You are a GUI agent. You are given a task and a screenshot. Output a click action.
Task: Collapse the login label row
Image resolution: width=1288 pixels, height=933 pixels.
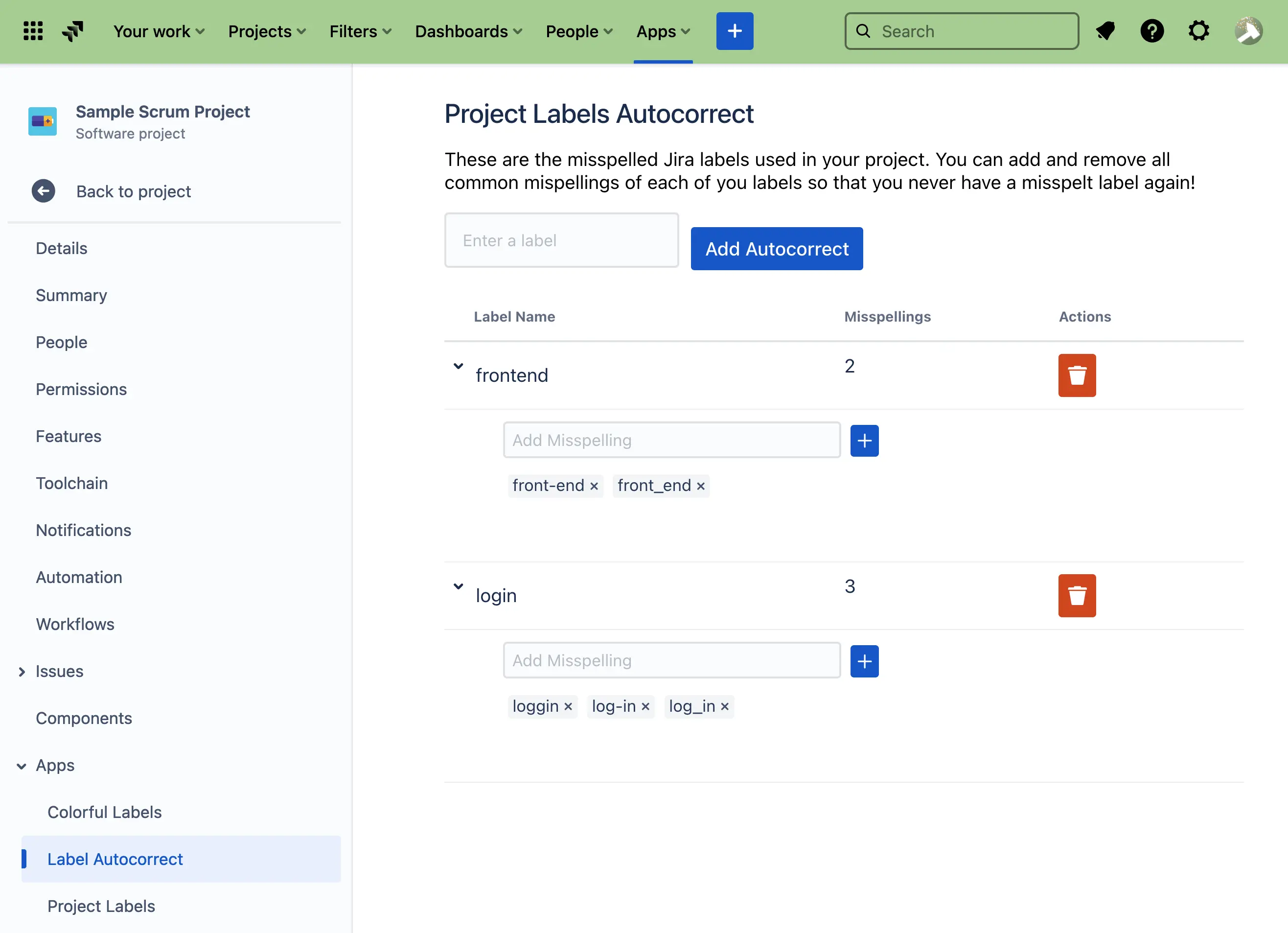pos(458,587)
